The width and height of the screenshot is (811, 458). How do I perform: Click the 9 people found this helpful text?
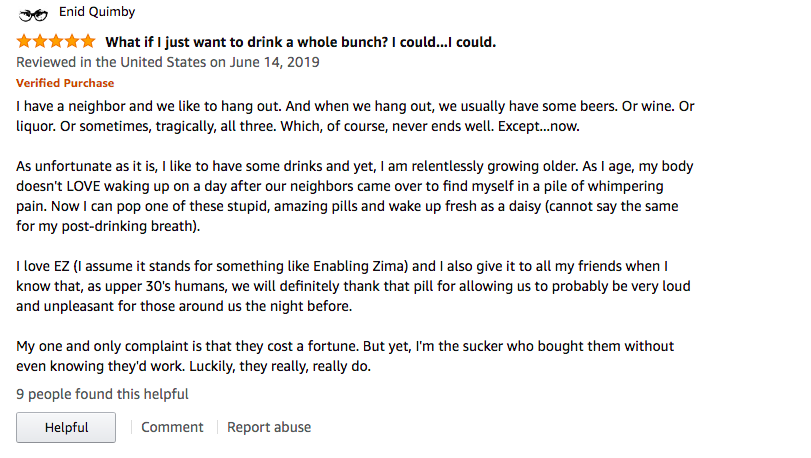tap(102, 394)
